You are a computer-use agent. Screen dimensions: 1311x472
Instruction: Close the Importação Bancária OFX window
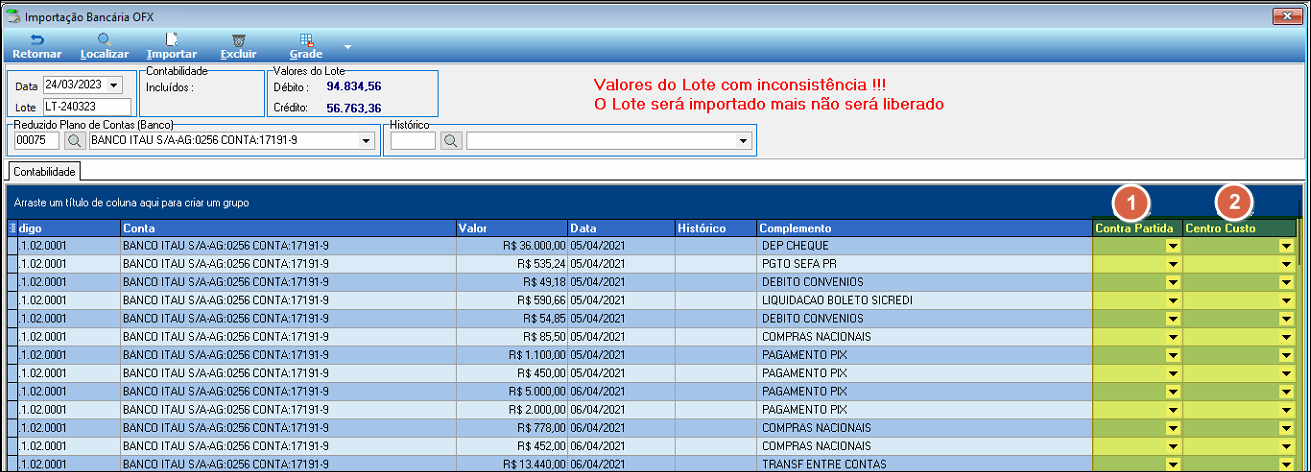click(1285, 14)
